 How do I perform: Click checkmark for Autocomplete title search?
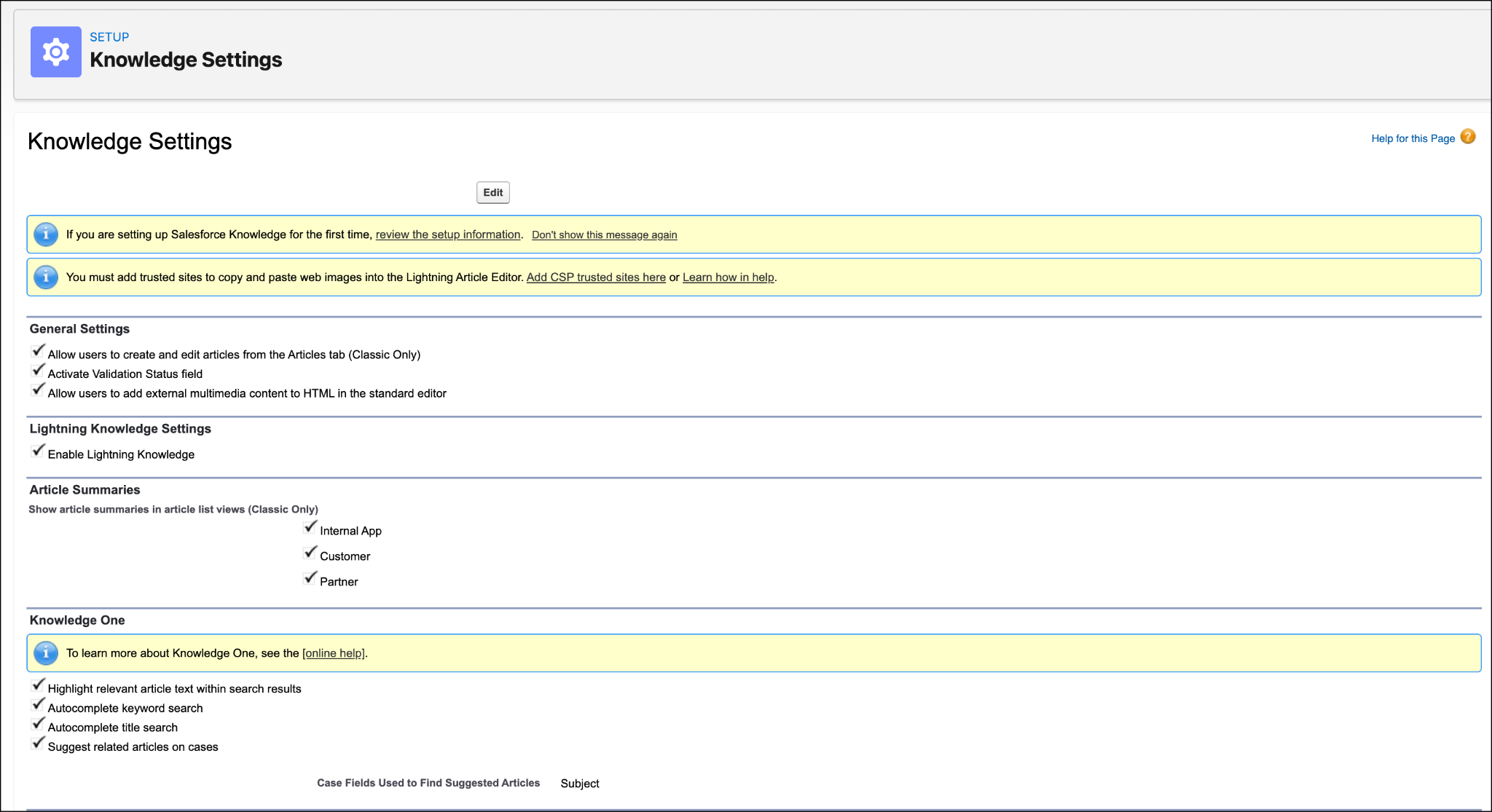coord(39,724)
